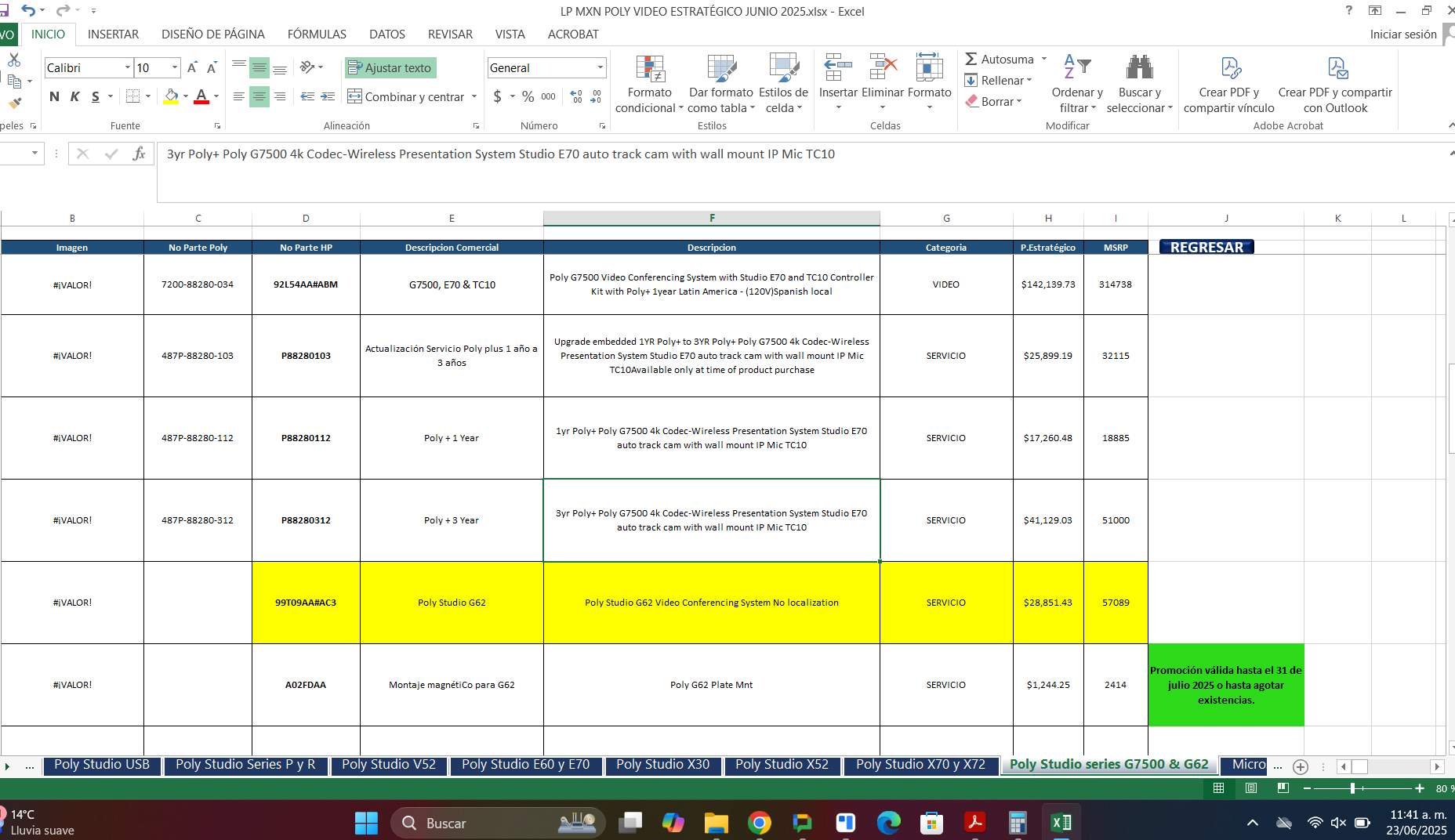Open the Name Box dropdown
1455x840 pixels.
click(34, 154)
